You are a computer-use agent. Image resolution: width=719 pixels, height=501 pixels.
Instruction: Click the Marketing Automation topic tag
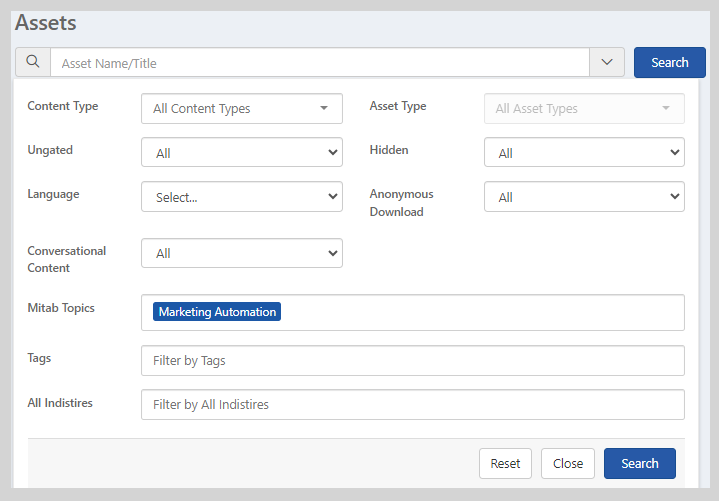(x=217, y=312)
